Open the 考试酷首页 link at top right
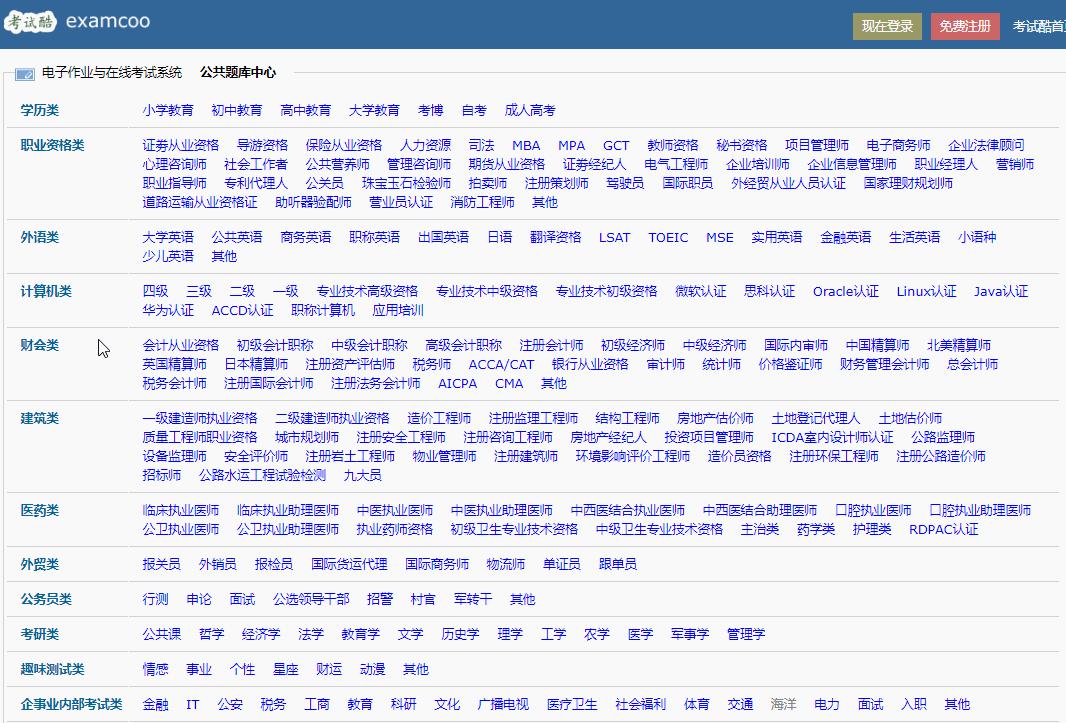 [x=1040, y=27]
